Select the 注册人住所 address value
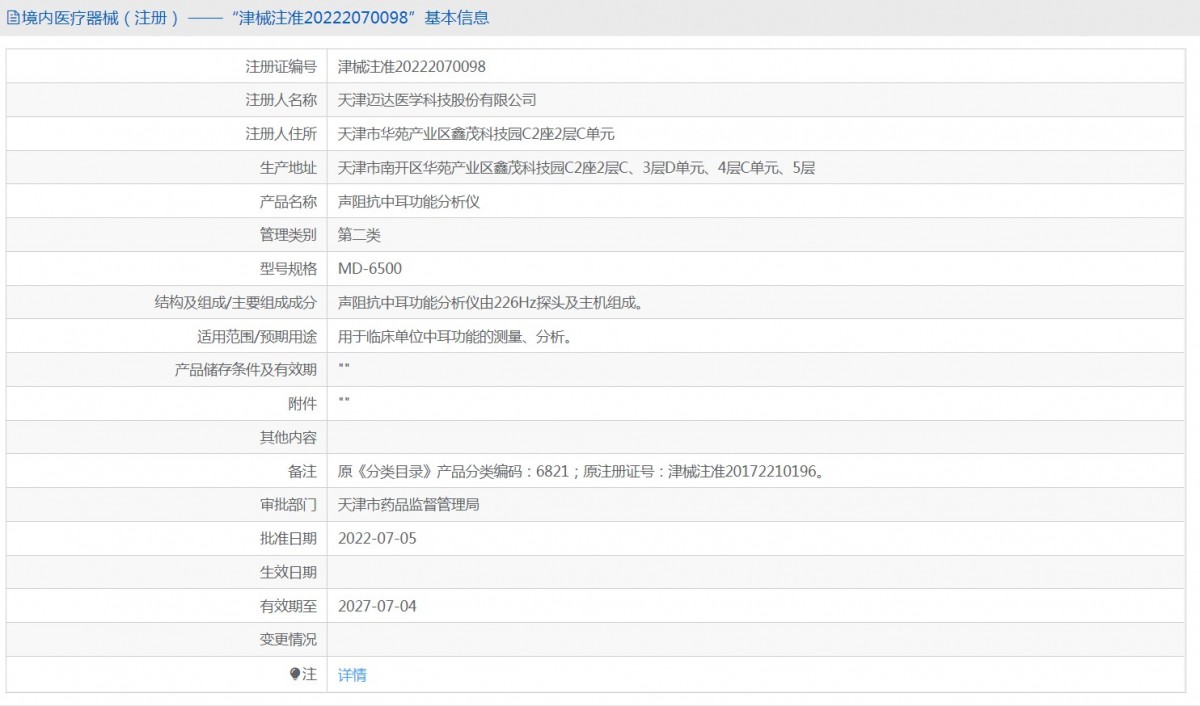The image size is (1200, 706). point(476,134)
